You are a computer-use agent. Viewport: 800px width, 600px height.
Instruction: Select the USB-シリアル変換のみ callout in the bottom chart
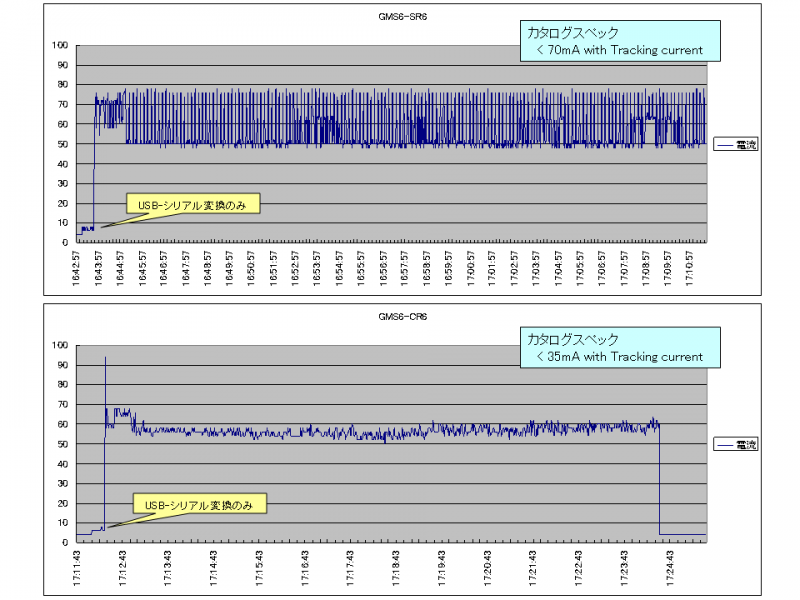click(201, 504)
